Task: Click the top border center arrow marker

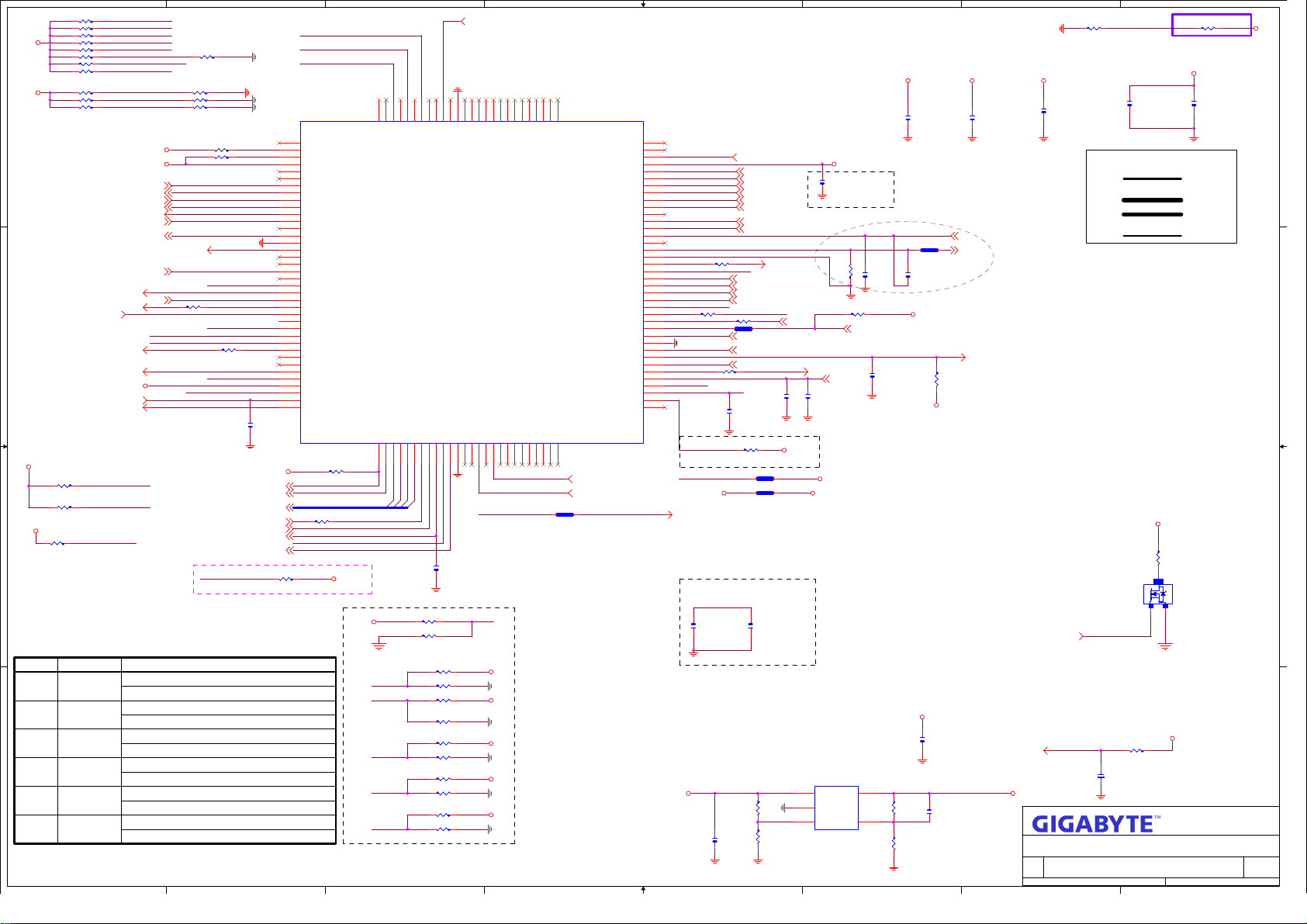Action: pyautogui.click(x=644, y=5)
